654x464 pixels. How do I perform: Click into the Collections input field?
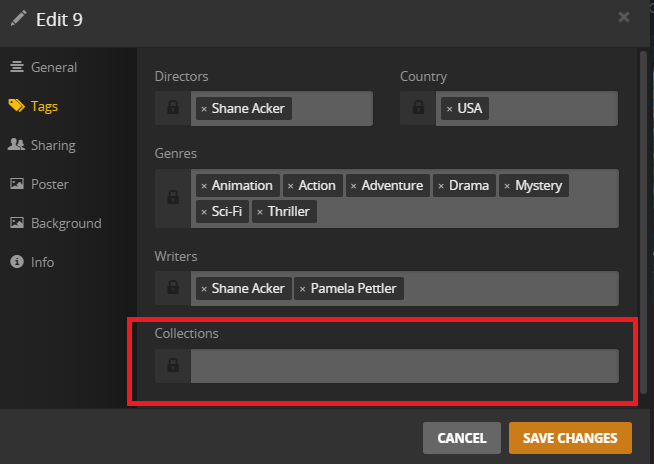[x=404, y=366]
